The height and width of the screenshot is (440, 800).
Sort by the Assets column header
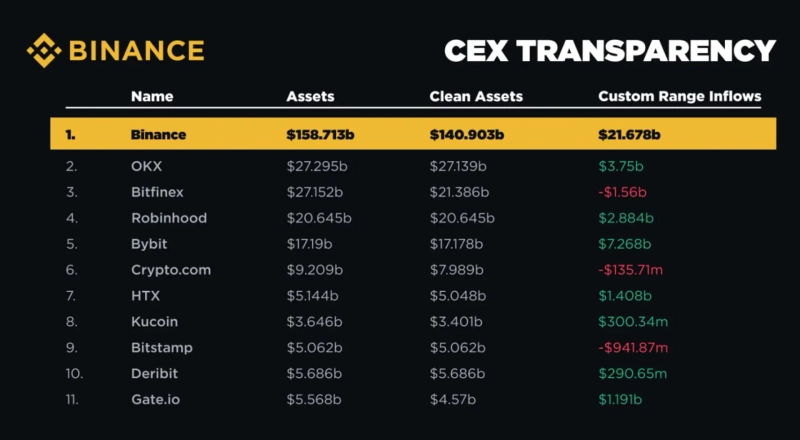(310, 97)
